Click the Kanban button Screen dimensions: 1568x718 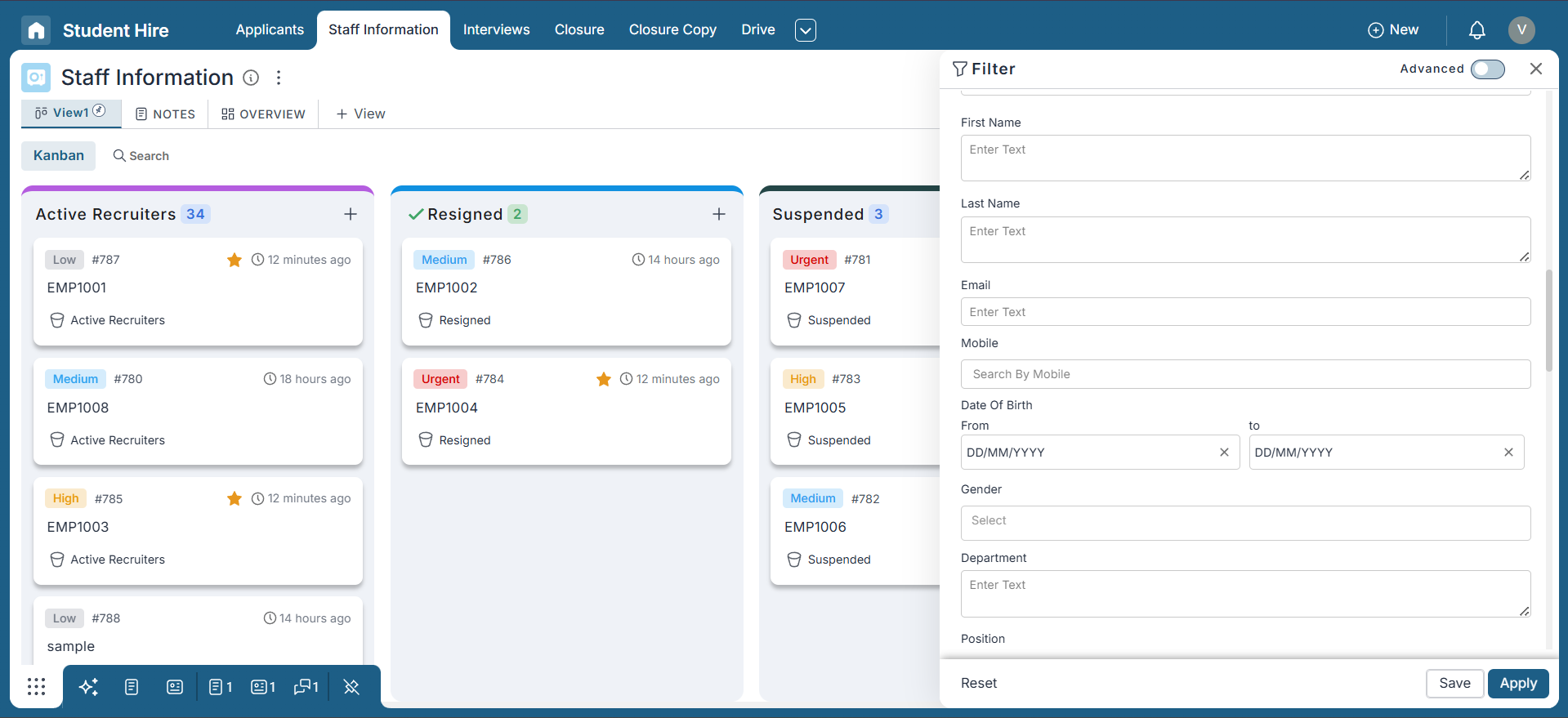[58, 156]
